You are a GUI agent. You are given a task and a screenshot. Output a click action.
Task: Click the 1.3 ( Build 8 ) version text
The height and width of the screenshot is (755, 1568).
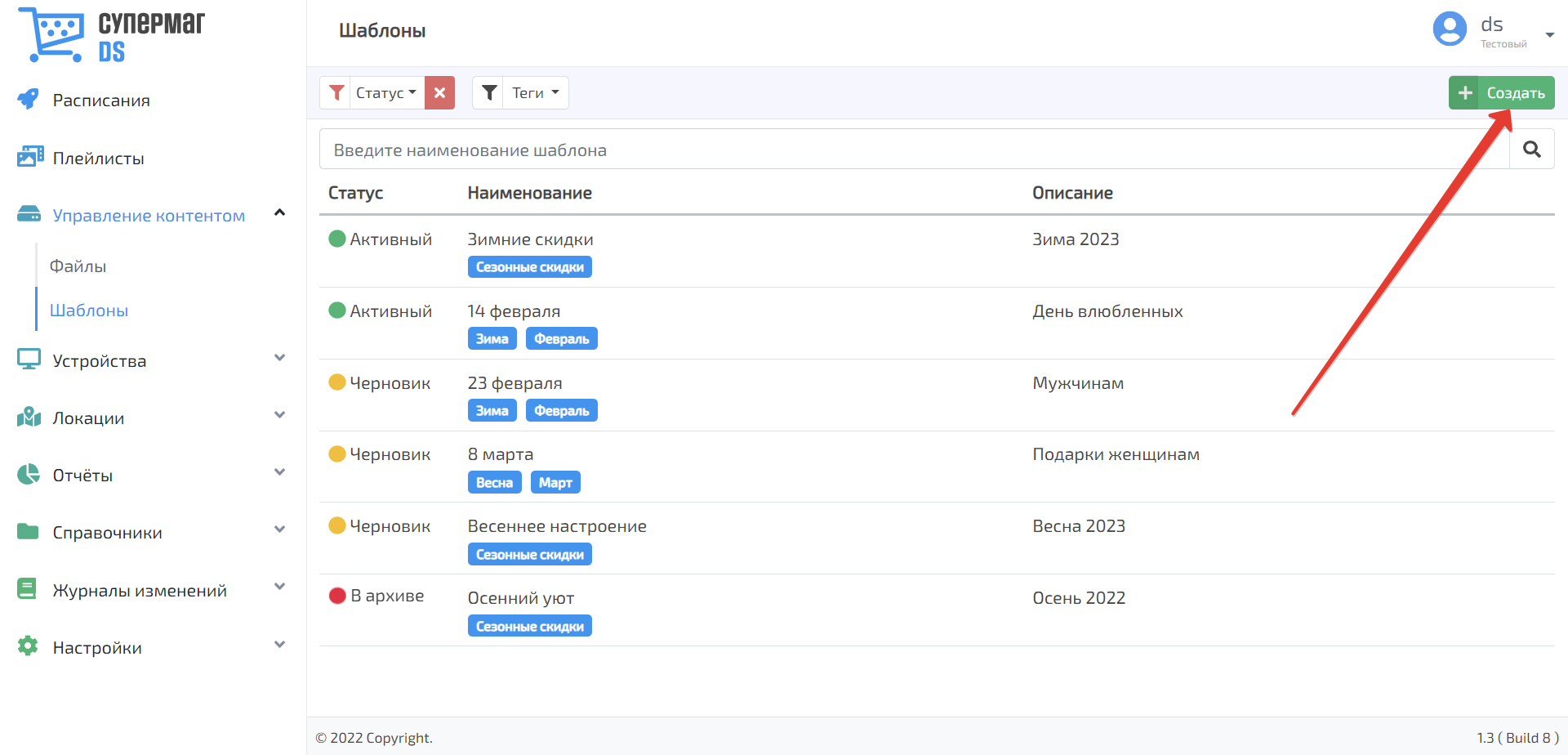click(x=1517, y=738)
